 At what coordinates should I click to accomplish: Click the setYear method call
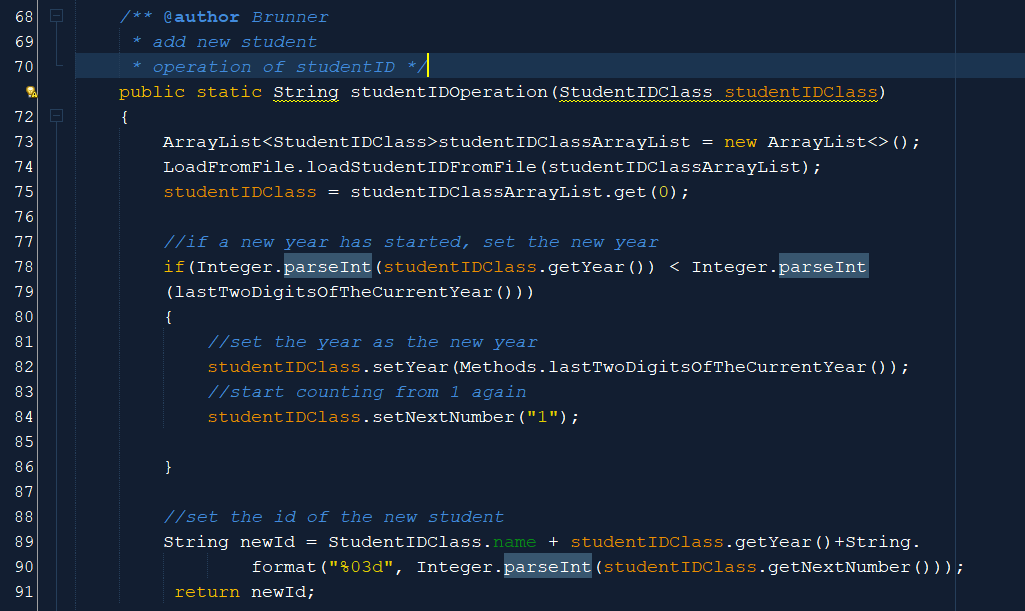[411, 367]
